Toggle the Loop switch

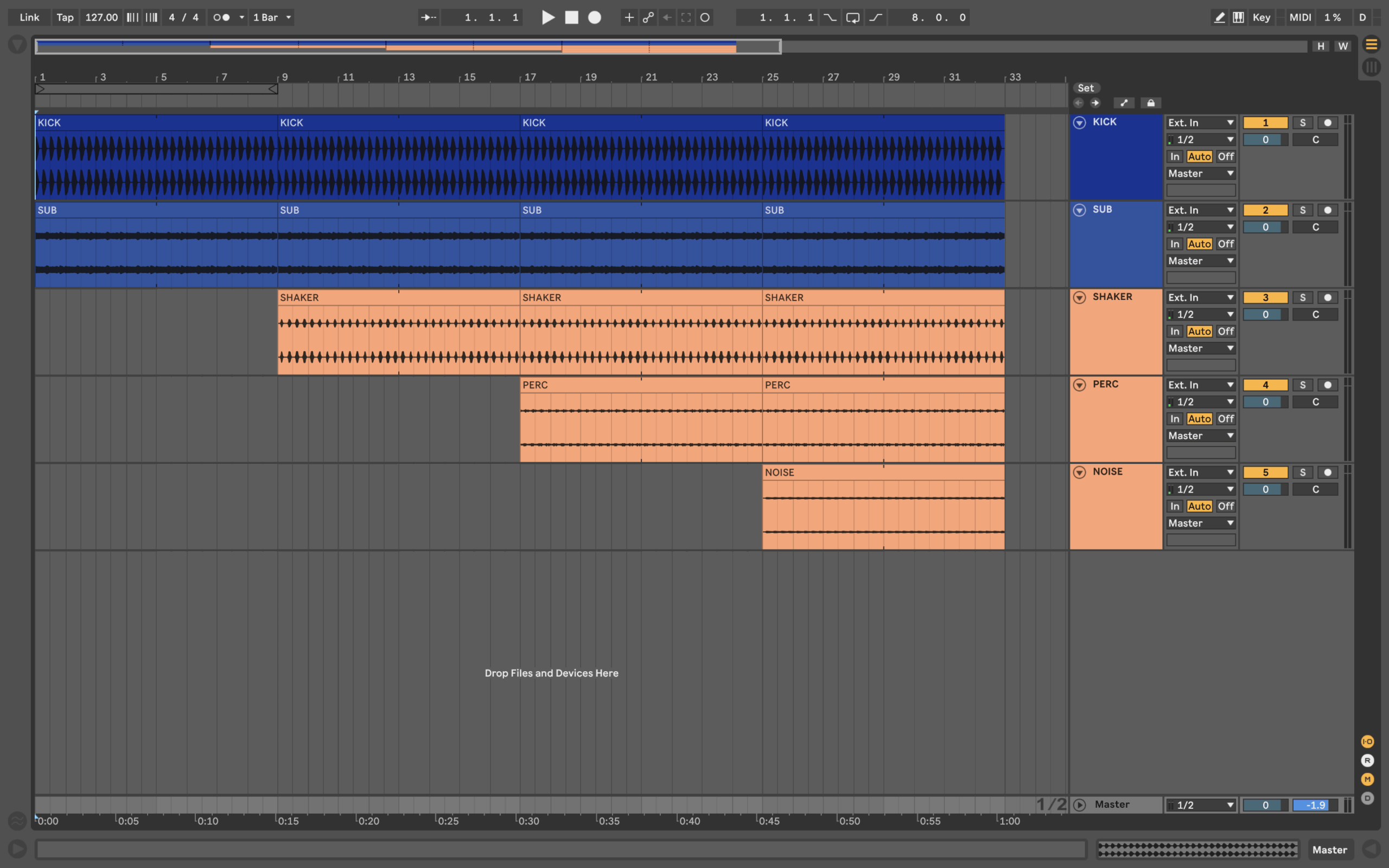(x=853, y=17)
